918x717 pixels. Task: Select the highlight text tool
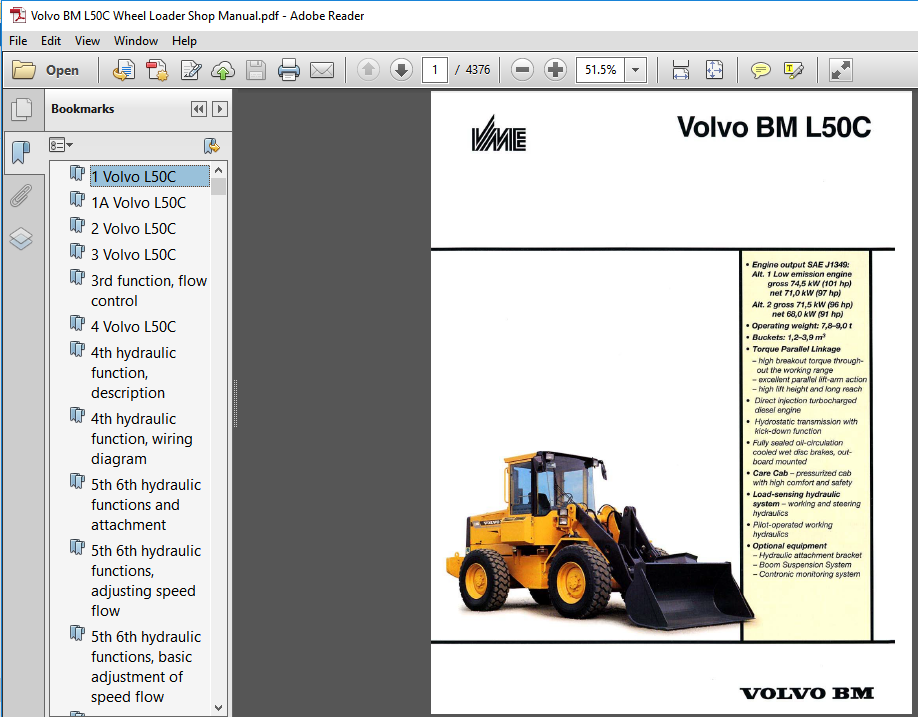tap(793, 70)
